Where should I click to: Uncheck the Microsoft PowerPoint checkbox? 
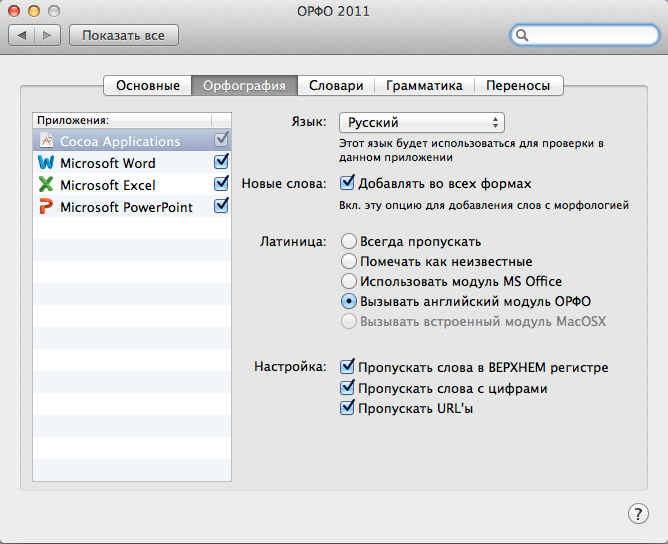point(221,206)
